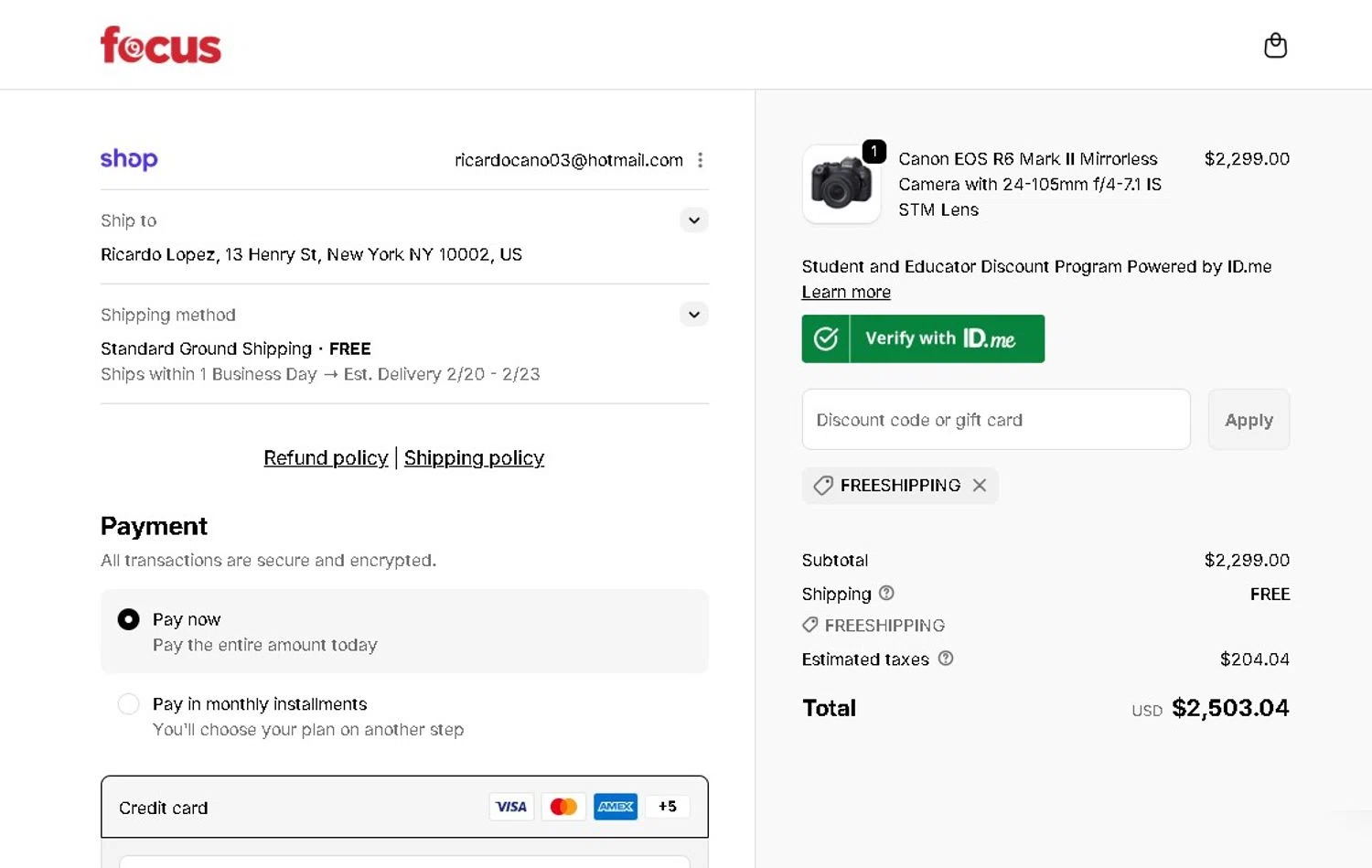Expand the Shipping method dropdown
The height and width of the screenshot is (868, 1372).
tap(694, 315)
